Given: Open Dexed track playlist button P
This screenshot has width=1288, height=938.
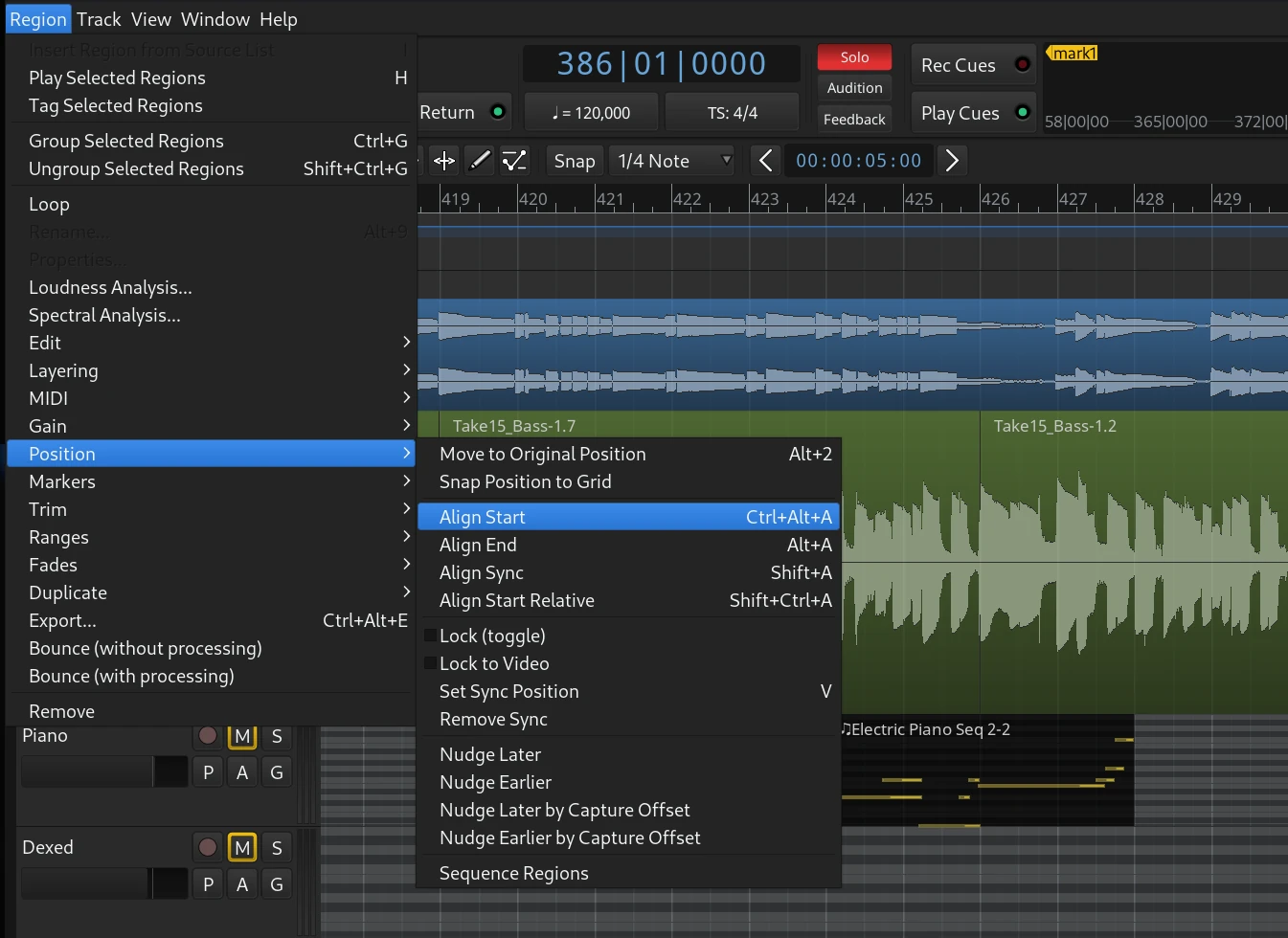Looking at the screenshot, I should [x=208, y=884].
